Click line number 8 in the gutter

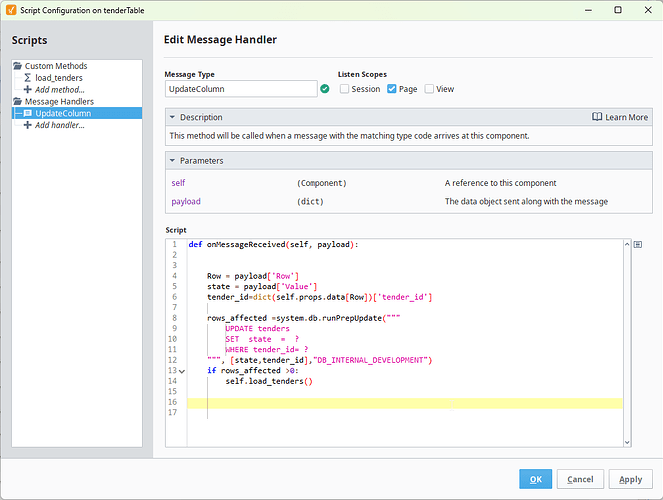click(x=175, y=318)
